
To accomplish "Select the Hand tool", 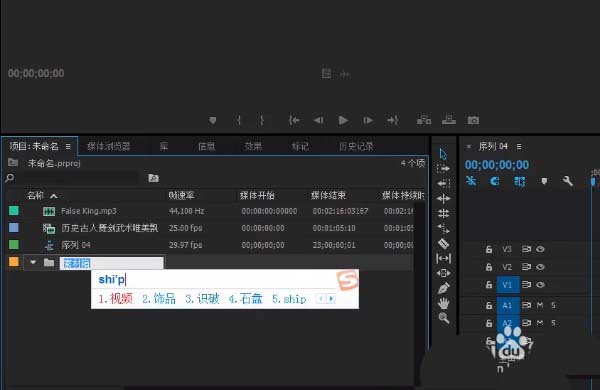I will (x=443, y=304).
